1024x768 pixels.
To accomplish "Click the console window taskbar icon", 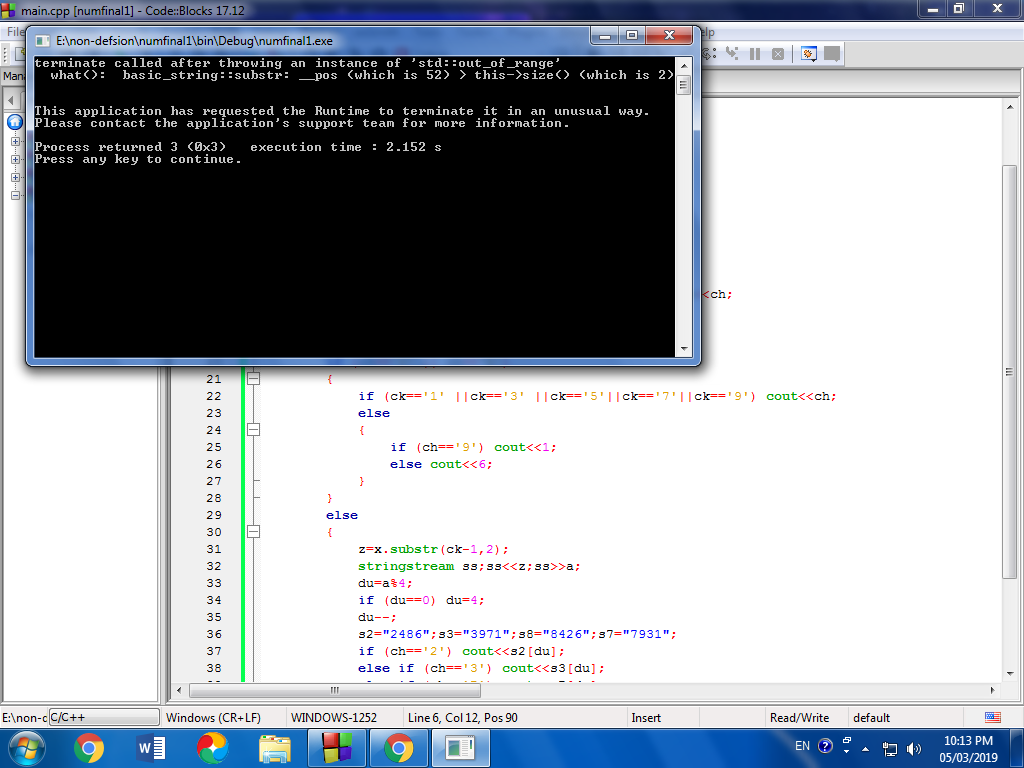I will click(x=460, y=747).
